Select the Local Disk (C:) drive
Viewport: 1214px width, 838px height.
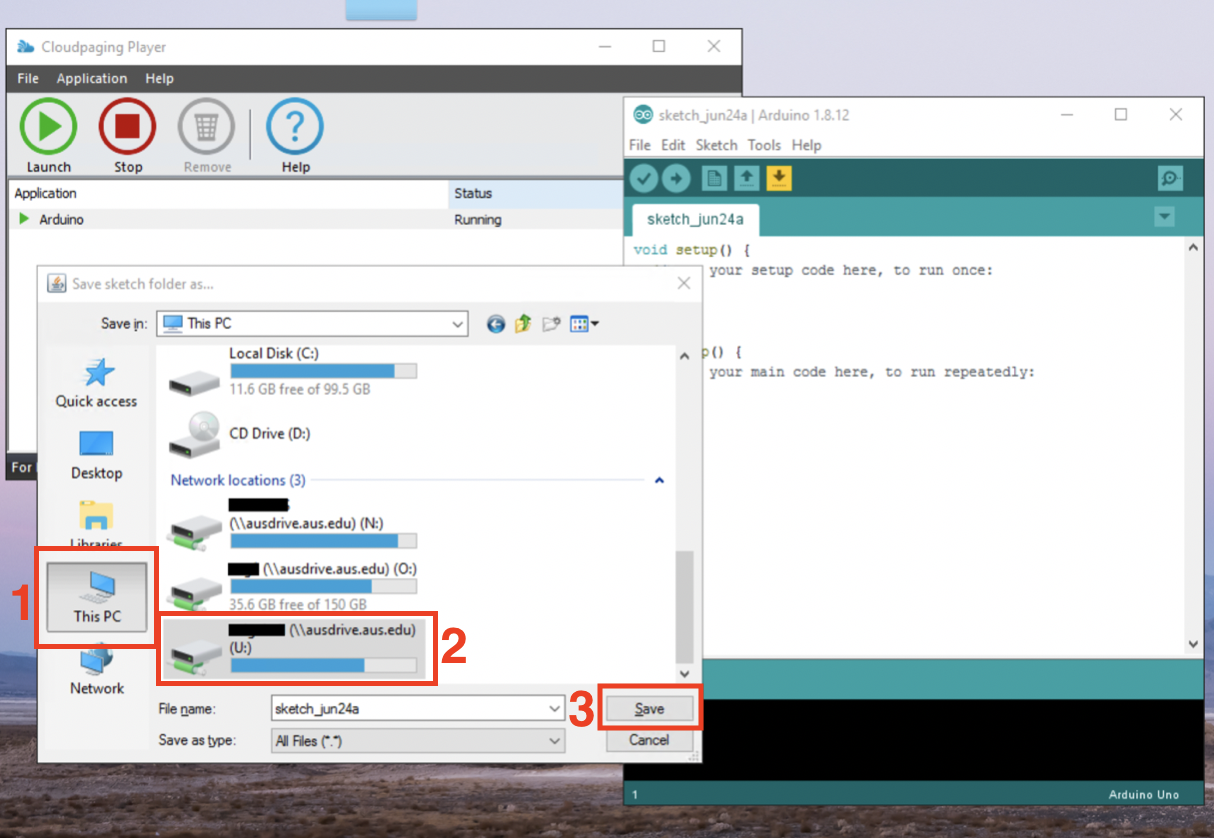pyautogui.click(x=292, y=370)
